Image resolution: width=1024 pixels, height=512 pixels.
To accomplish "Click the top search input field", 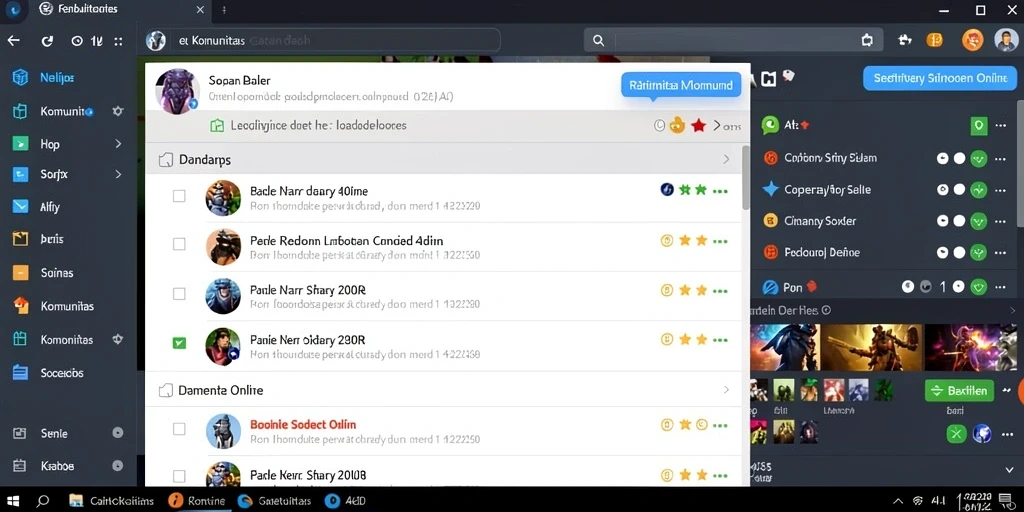I will (734, 40).
